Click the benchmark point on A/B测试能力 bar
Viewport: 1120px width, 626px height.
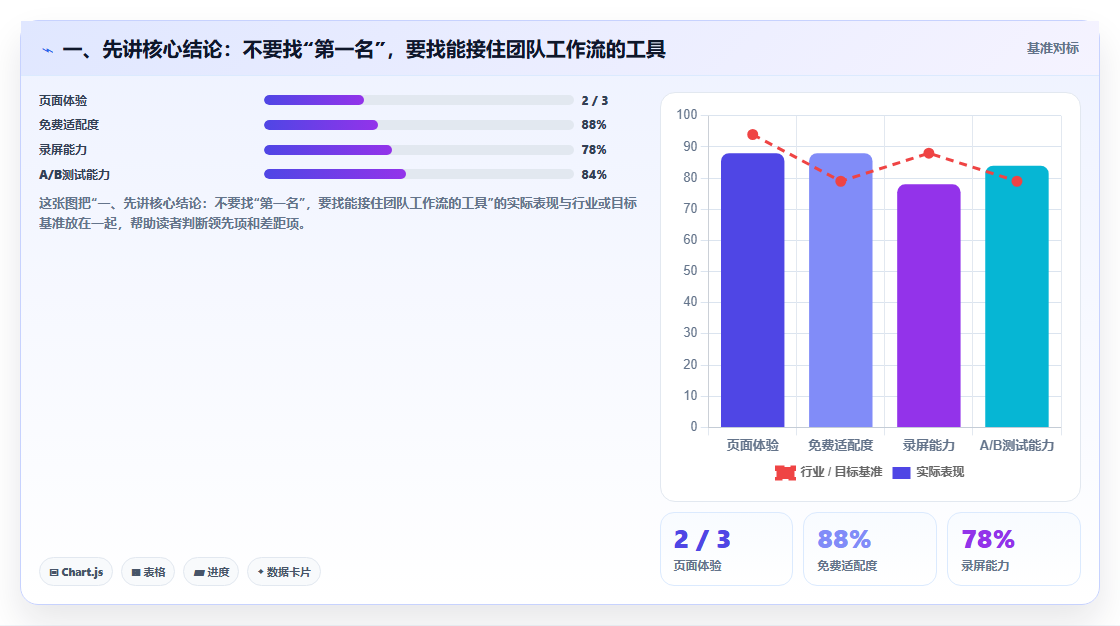click(1017, 182)
